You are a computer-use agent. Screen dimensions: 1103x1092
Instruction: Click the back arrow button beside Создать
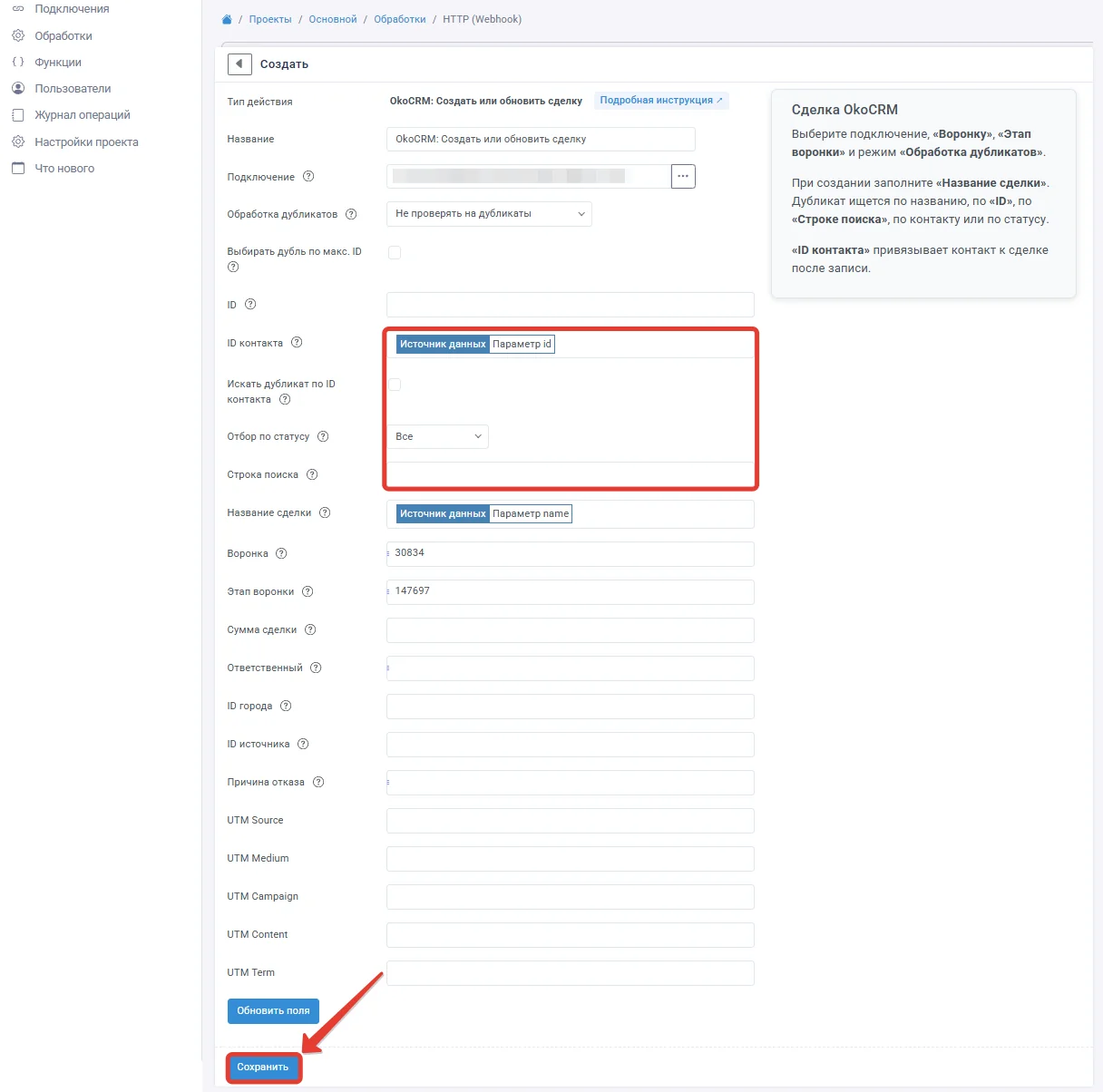tap(239, 63)
